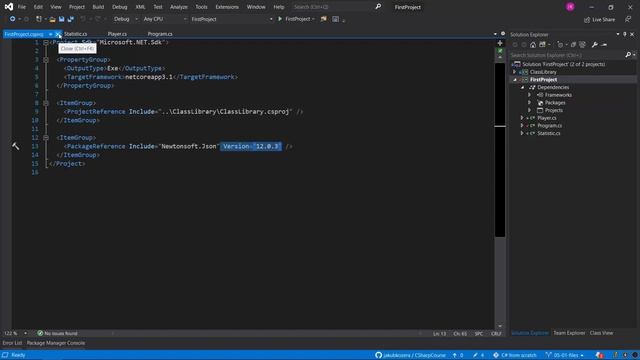Screen dimensions: 640x360
Task: Open Solution Explorer window options dropdown
Action: pos(618,34)
